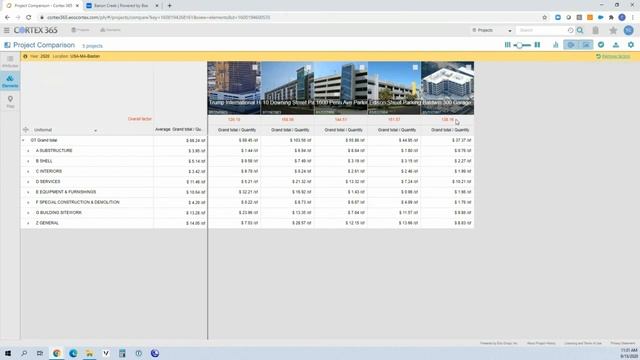Viewport: 640px width, 360px height.
Task: Toggle the second highlighted image view button
Action: (x=586, y=45)
